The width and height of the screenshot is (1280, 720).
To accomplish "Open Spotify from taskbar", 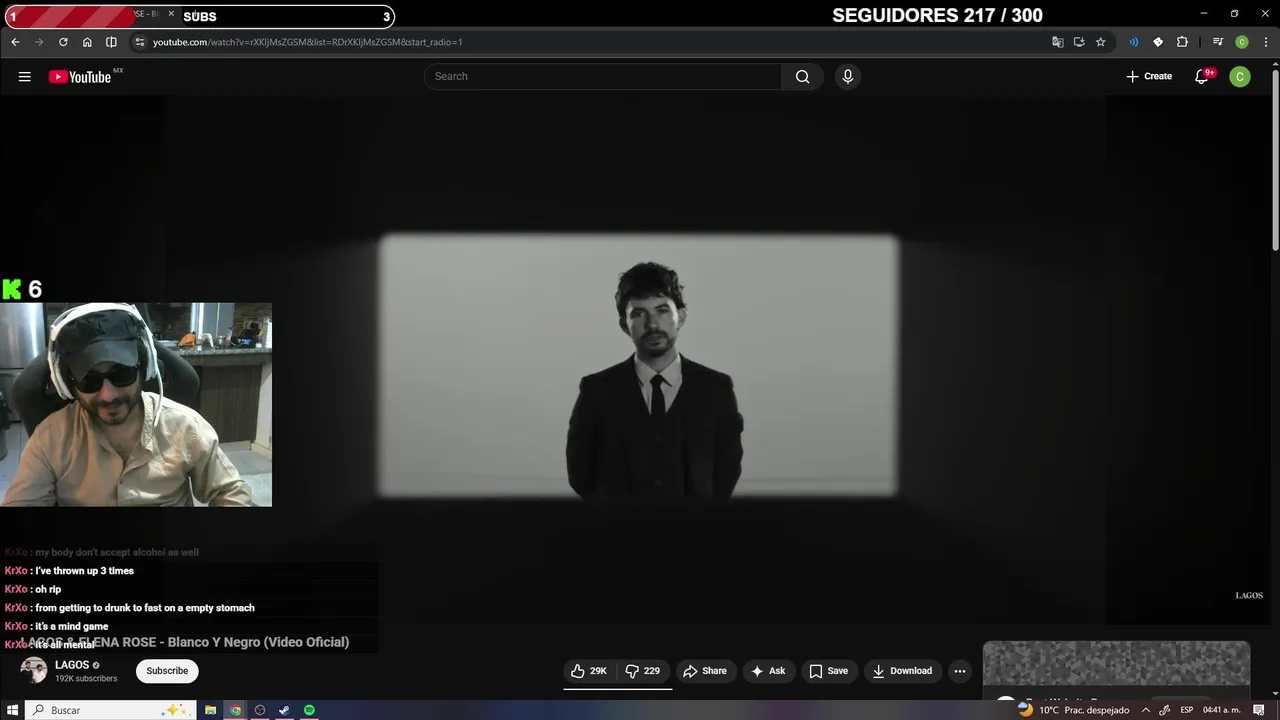I will click(x=309, y=710).
